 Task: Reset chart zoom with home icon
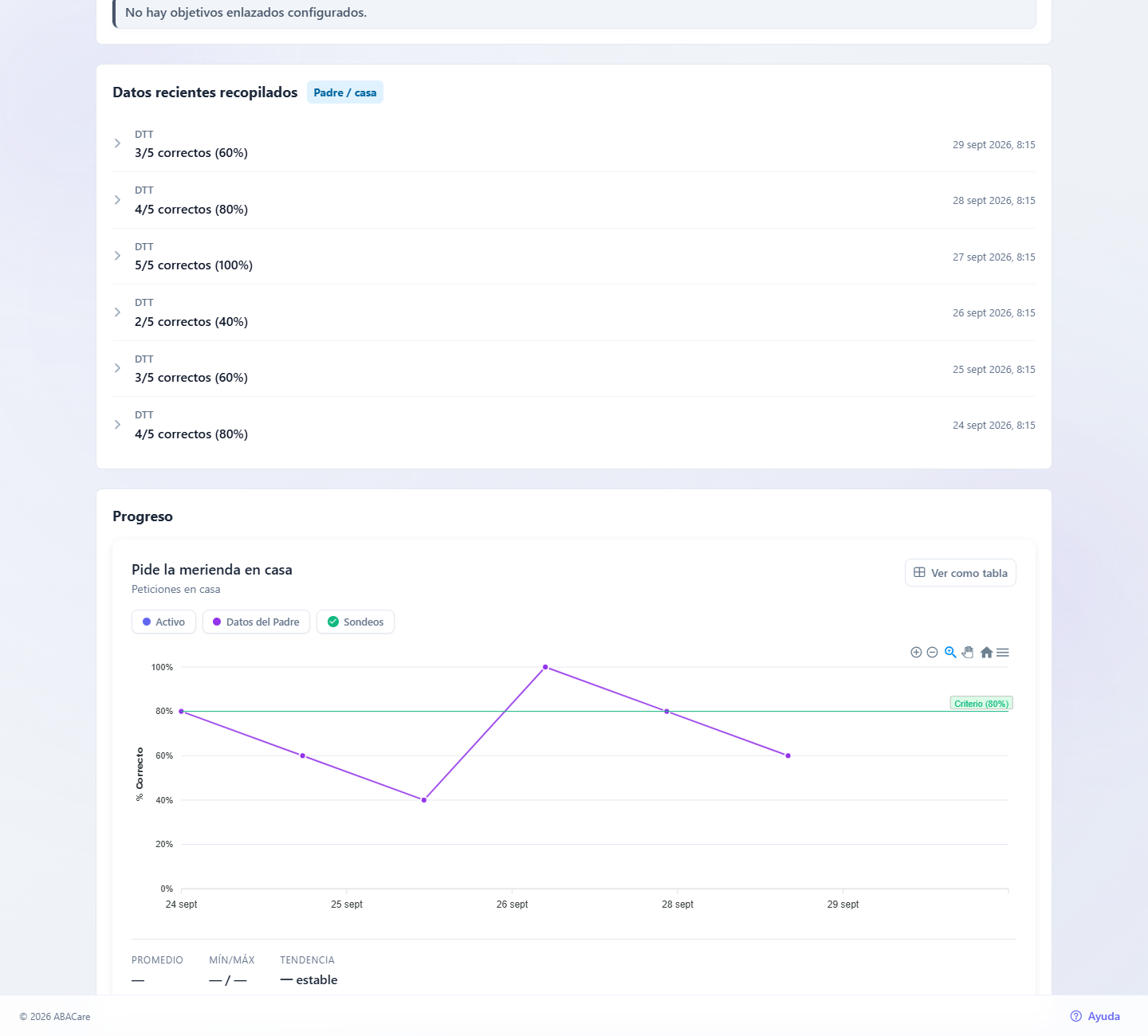986,652
